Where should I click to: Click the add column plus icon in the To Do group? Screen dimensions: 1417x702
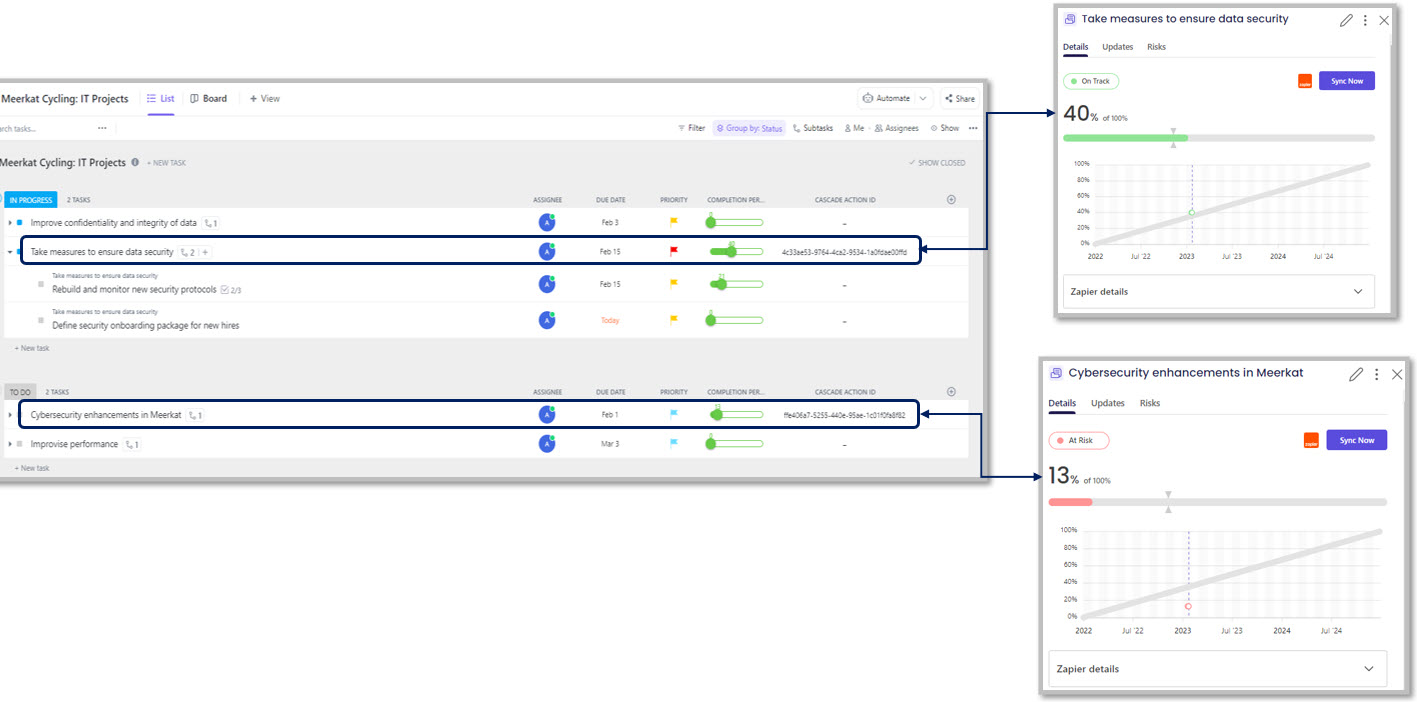951,392
